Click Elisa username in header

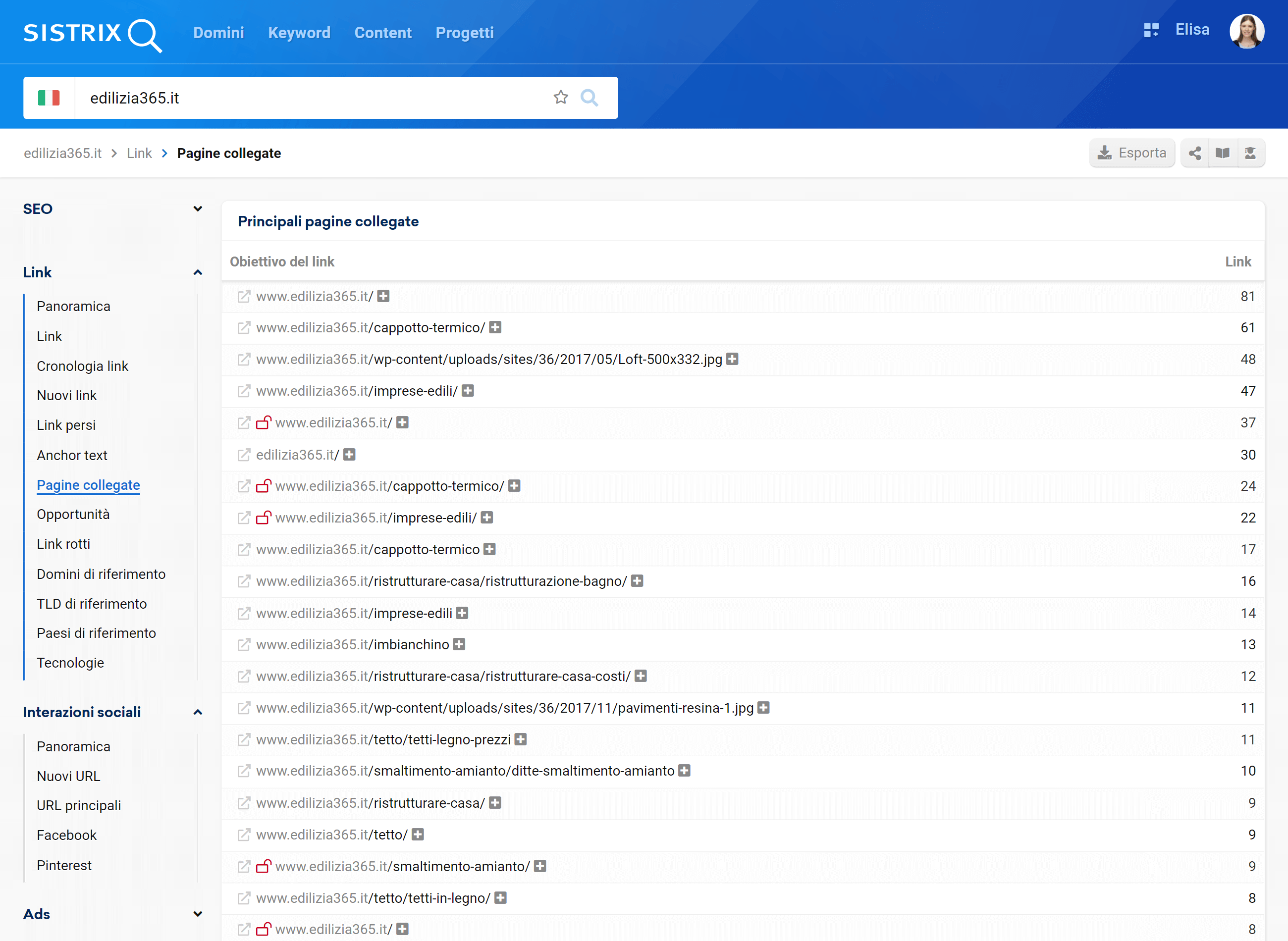1192,30
